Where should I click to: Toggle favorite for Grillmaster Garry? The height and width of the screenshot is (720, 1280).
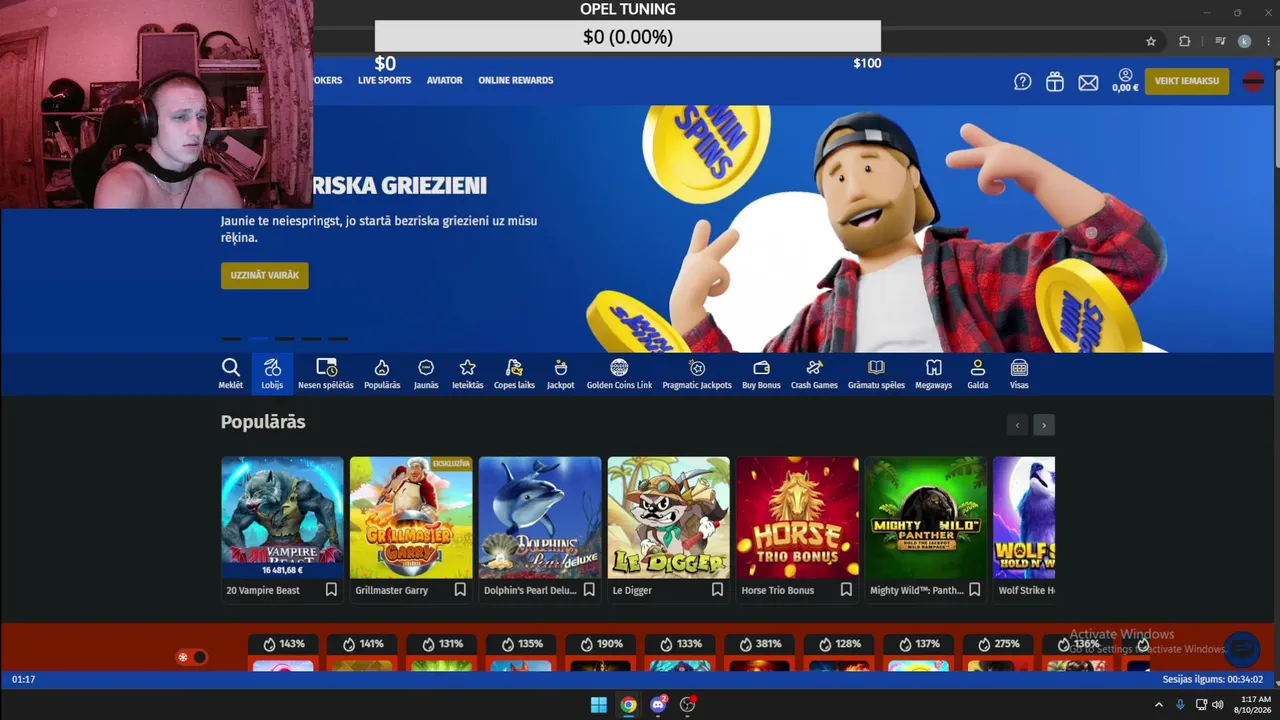click(x=460, y=590)
